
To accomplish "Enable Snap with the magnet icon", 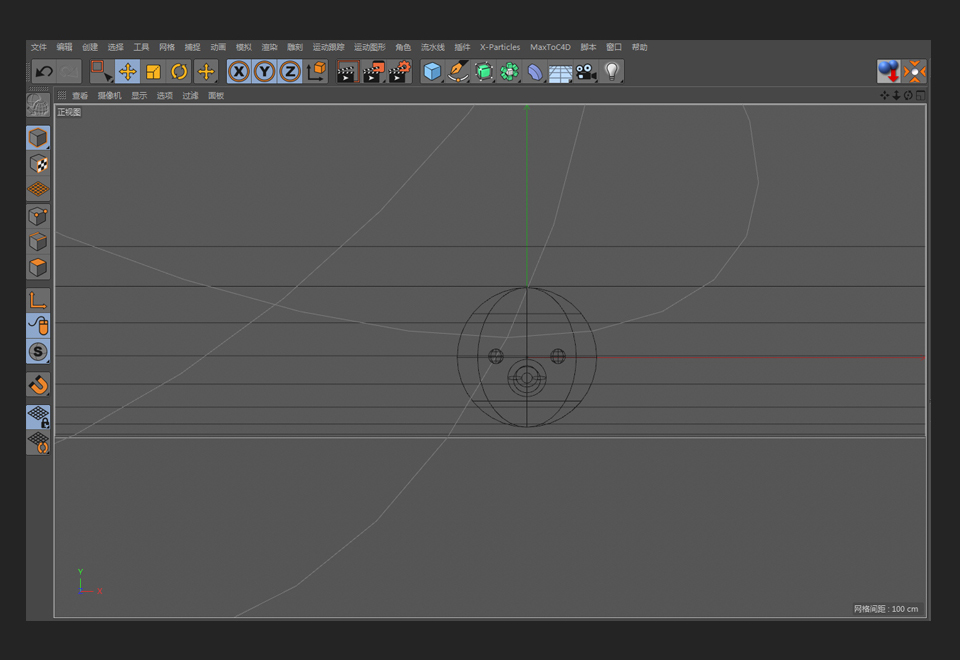I will (x=38, y=385).
